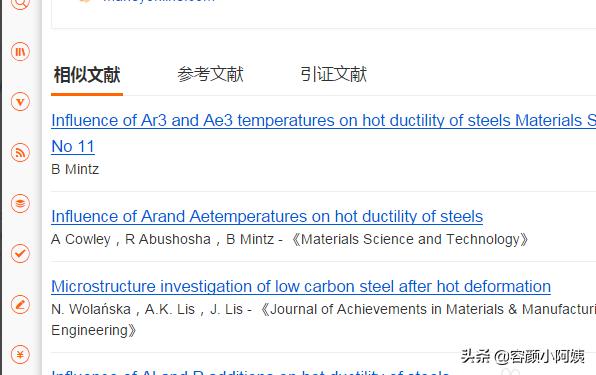Open 'Influence of Arand Aetemperatures' article link

pyautogui.click(x=267, y=216)
